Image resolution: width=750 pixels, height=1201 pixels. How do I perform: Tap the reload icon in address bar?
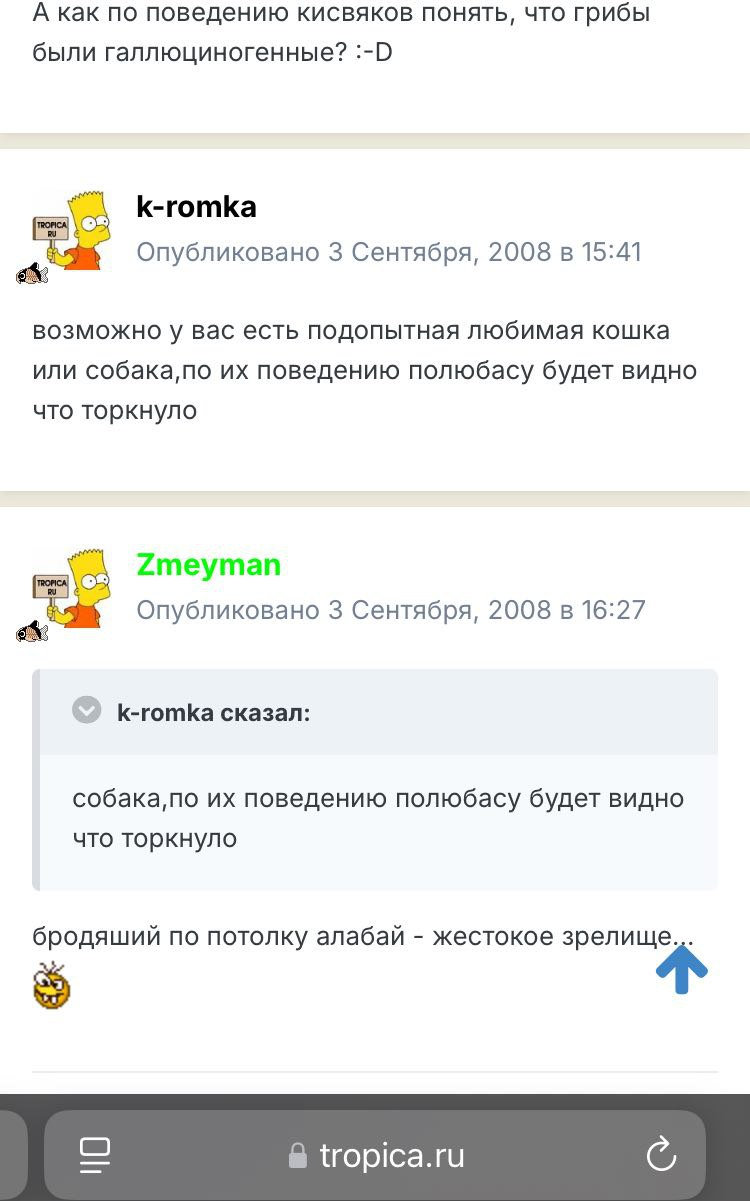click(661, 1155)
